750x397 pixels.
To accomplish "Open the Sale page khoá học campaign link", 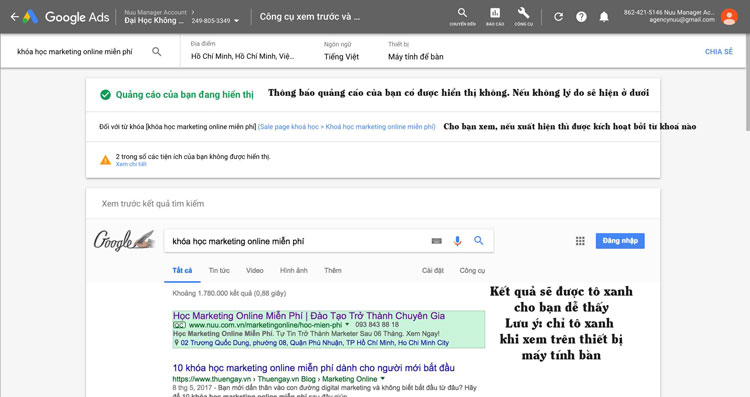I will click(347, 127).
